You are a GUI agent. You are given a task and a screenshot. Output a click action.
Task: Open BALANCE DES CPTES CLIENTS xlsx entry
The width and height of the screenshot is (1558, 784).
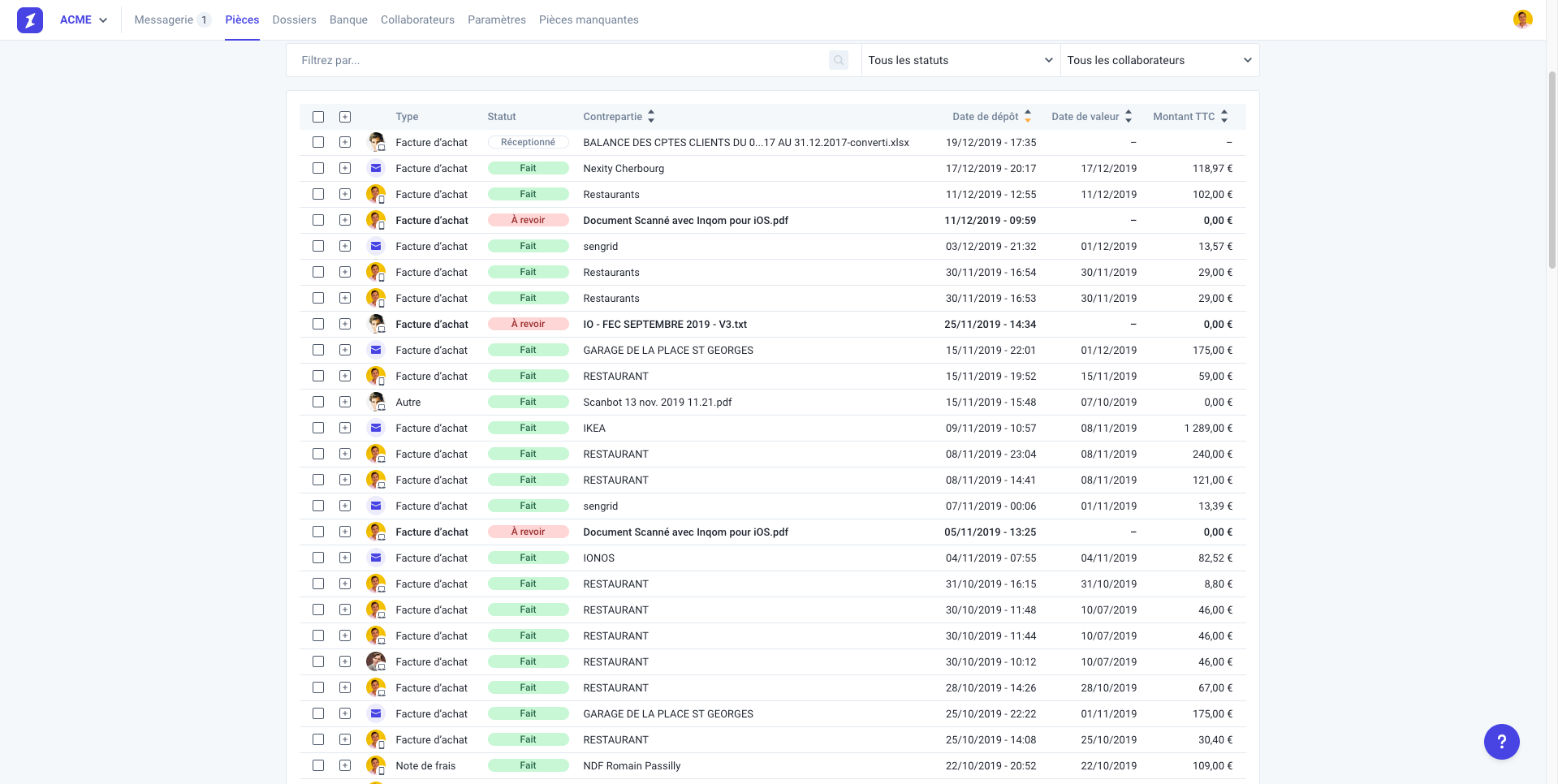746,142
